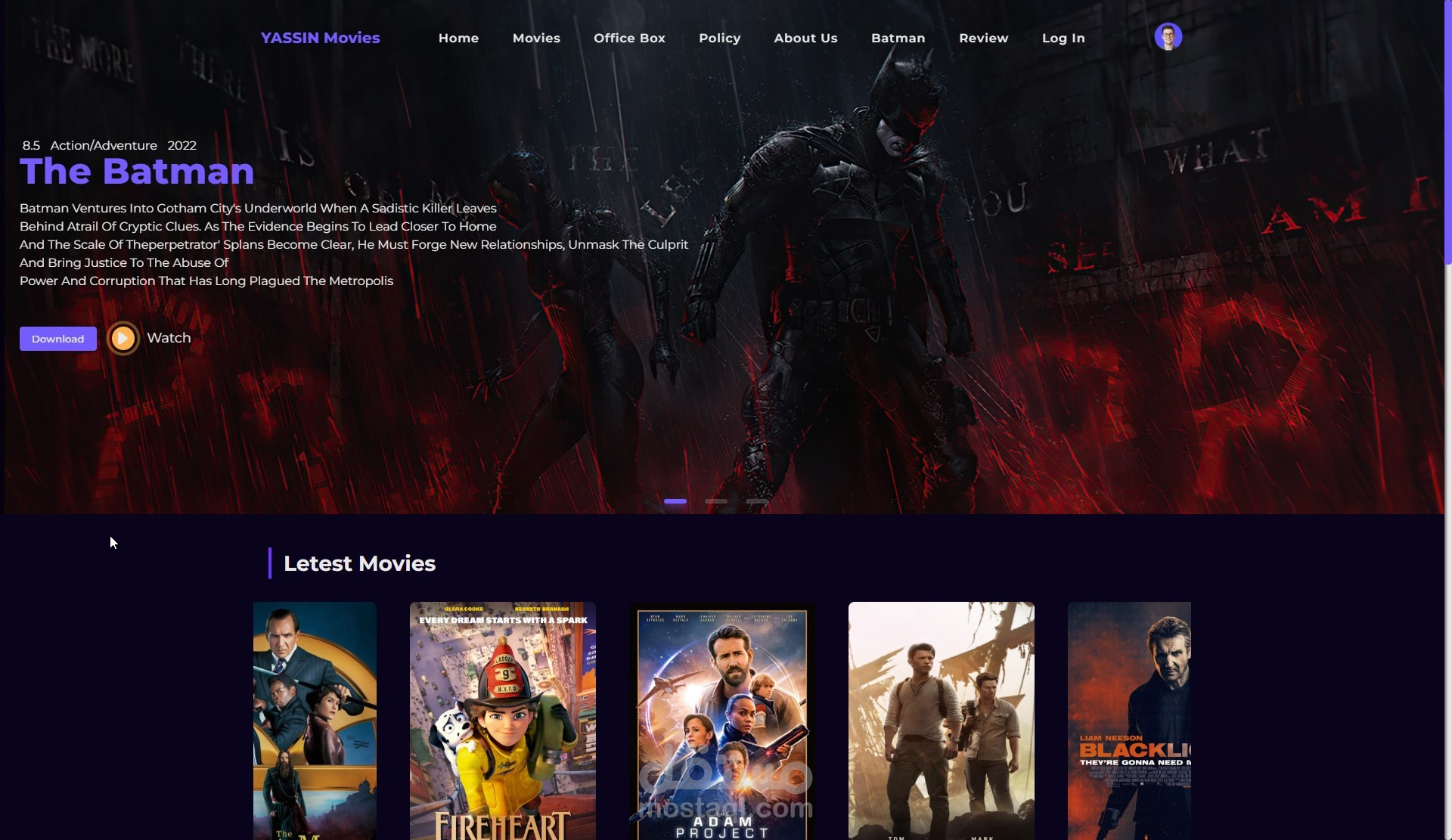Navigate to Office Box
Screen dimensions: 1452x840
(629, 38)
